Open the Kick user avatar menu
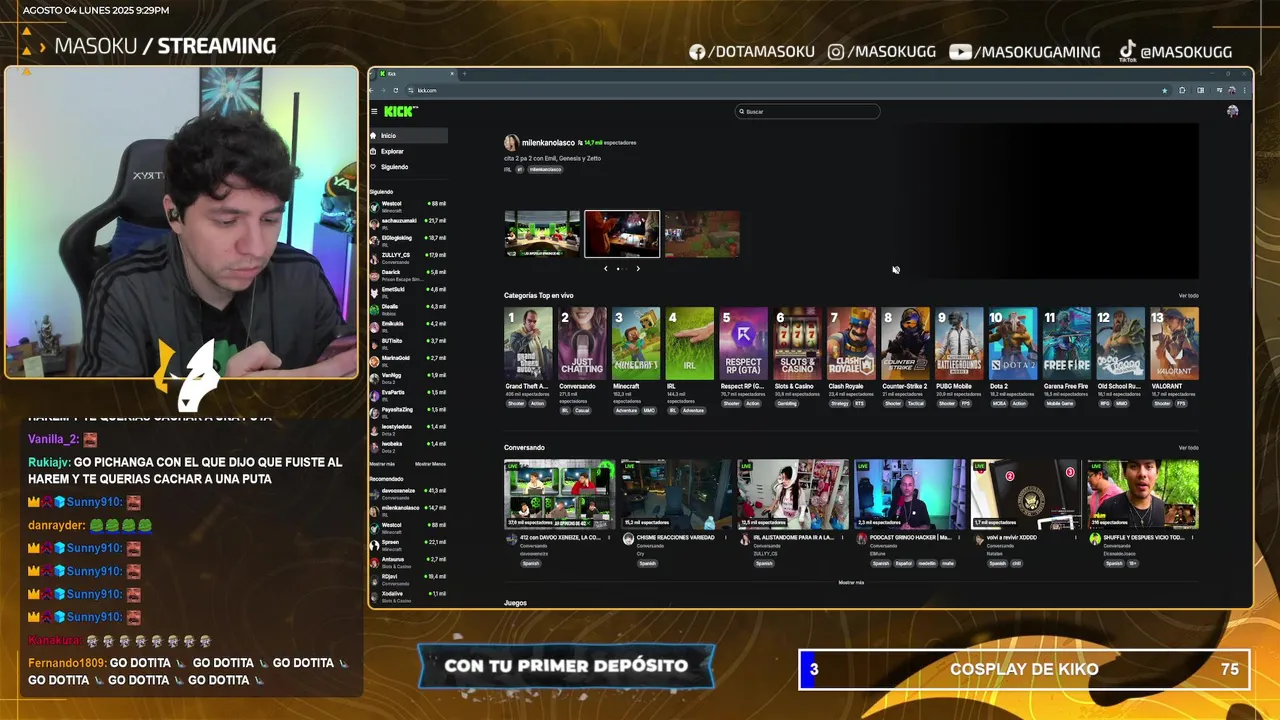 coord(1232,112)
